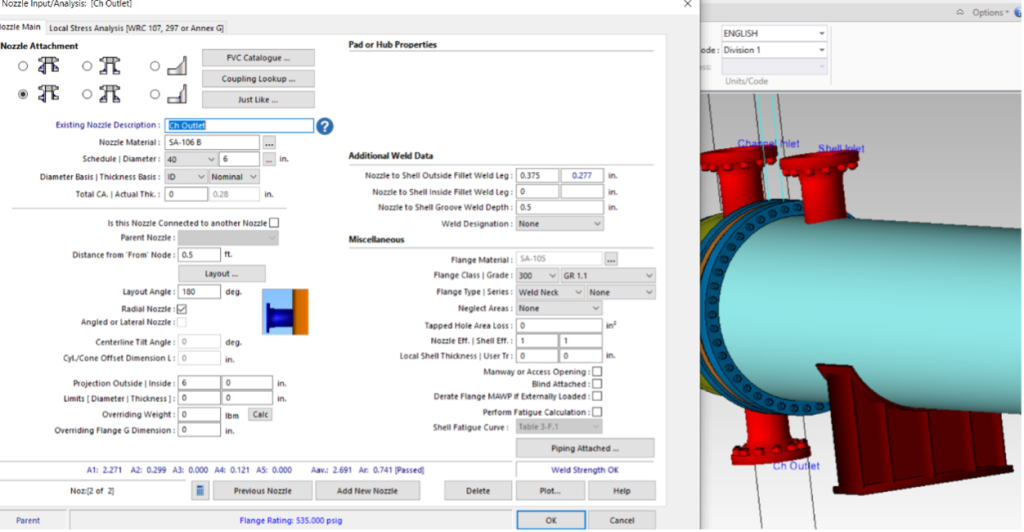Click the Coupling Lookup button
1024x532 pixels.
click(258, 79)
